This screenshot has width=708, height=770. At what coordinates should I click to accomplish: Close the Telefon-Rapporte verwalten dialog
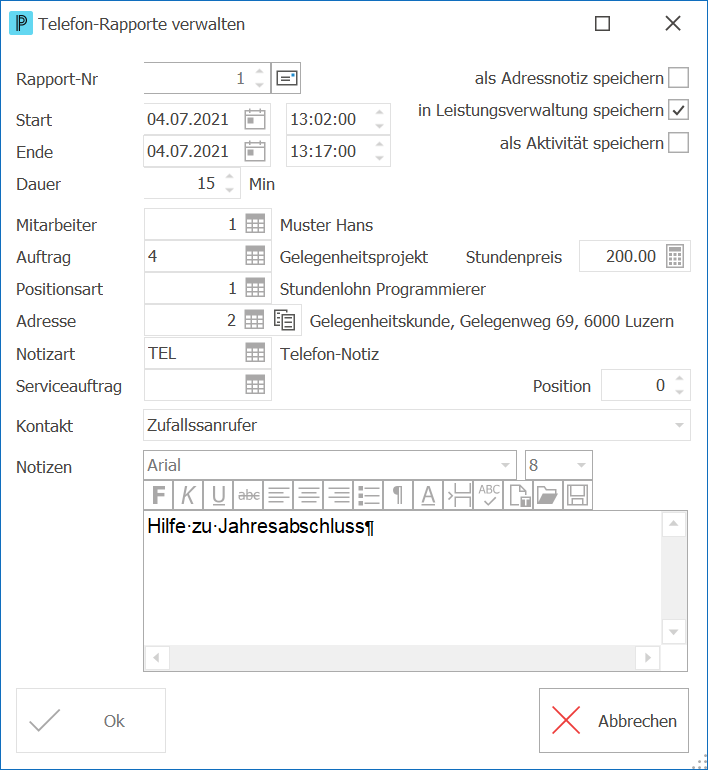(x=673, y=24)
